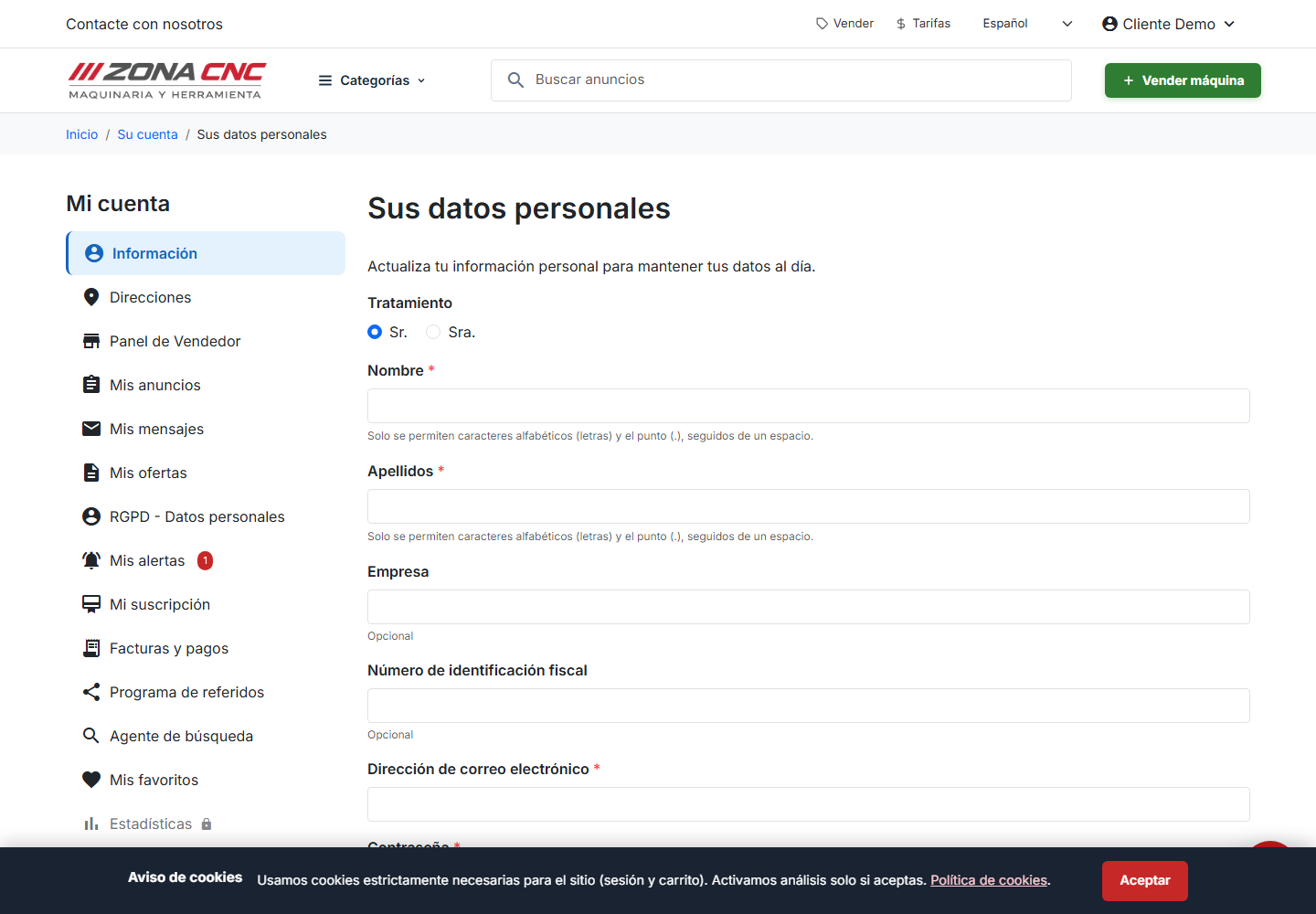Open Agente de búsqueda section
This screenshot has width=1316, height=914.
click(x=206, y=736)
